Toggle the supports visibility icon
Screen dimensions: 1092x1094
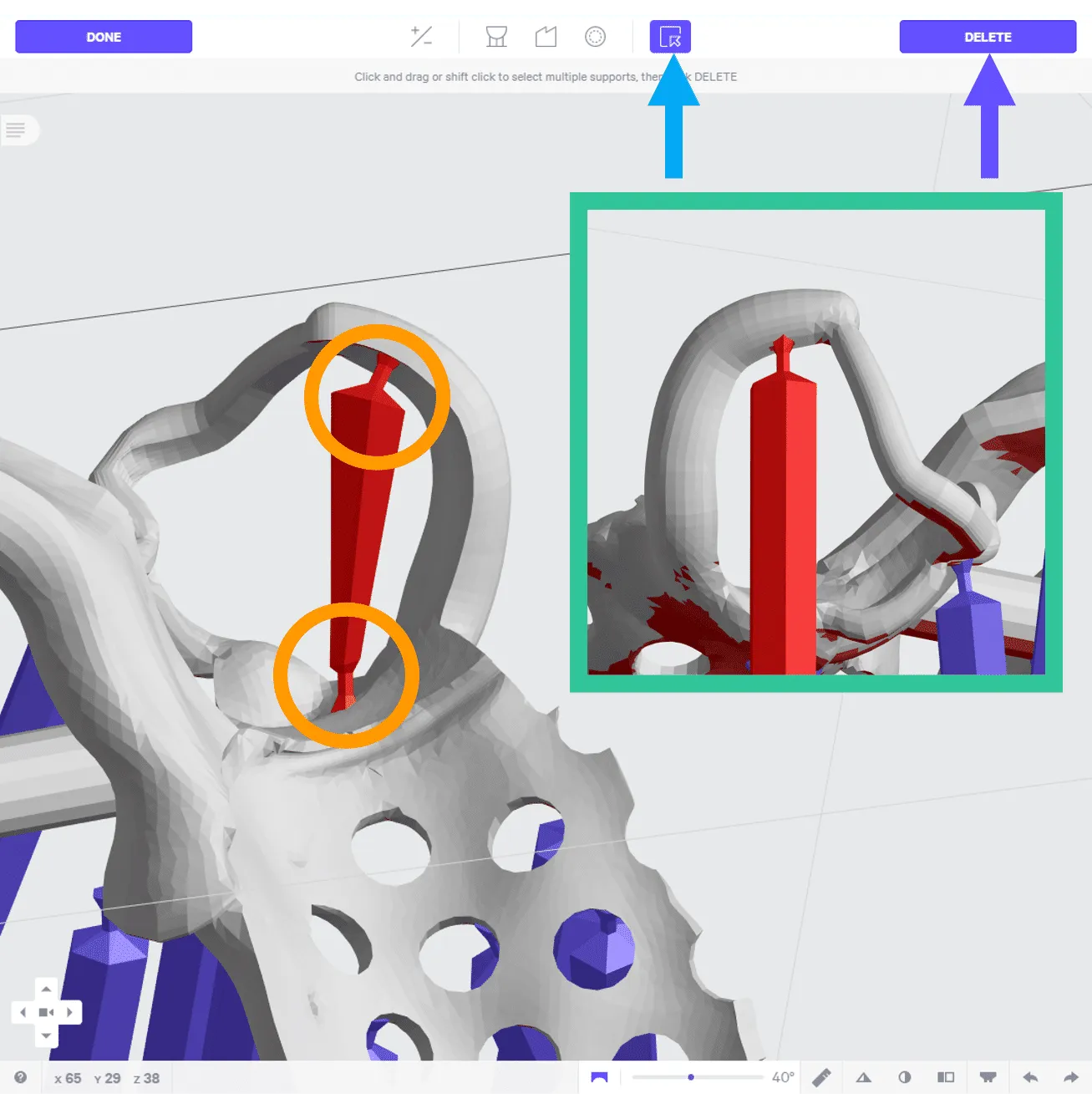988,1077
